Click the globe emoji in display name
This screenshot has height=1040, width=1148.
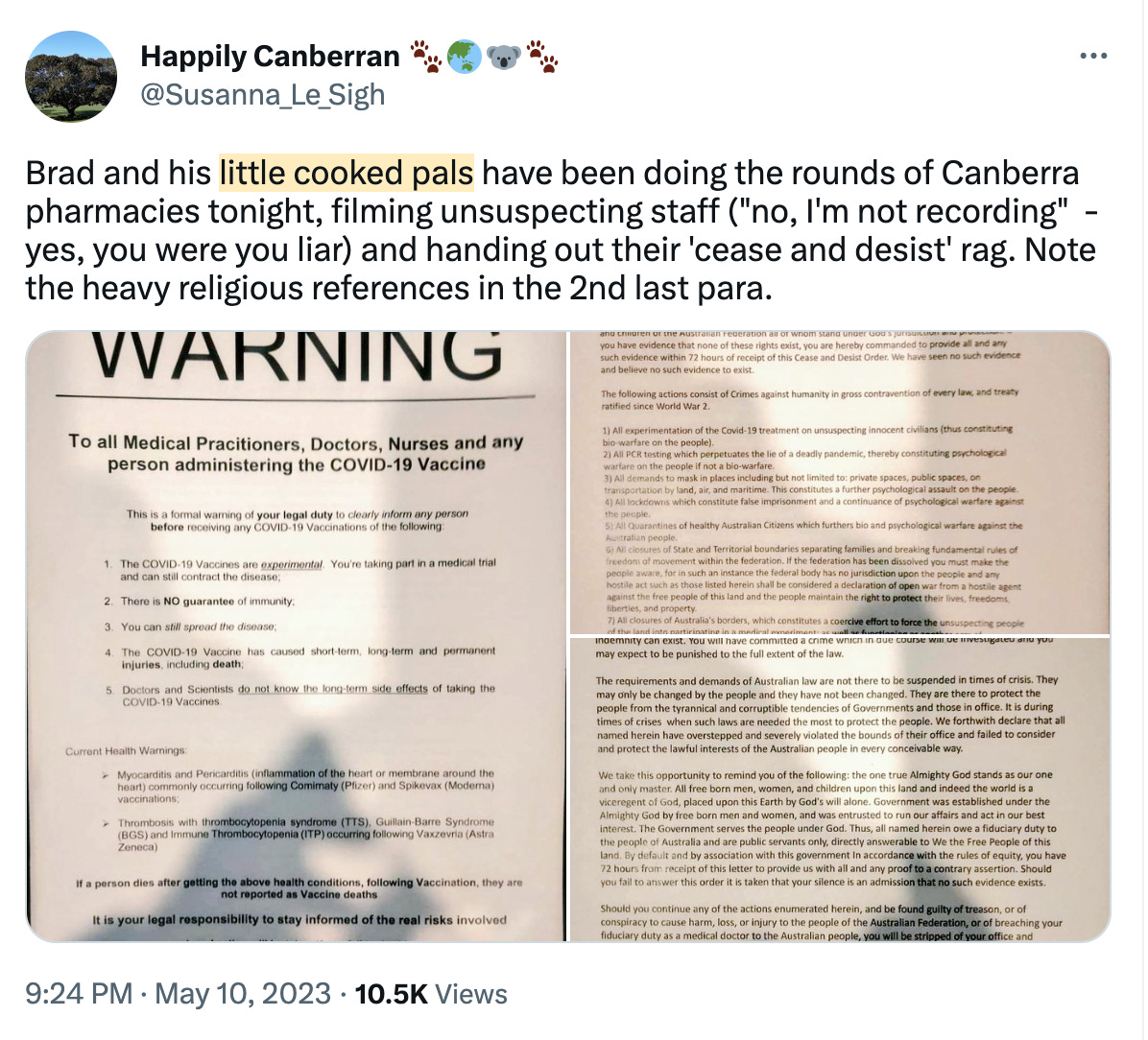click(x=465, y=58)
